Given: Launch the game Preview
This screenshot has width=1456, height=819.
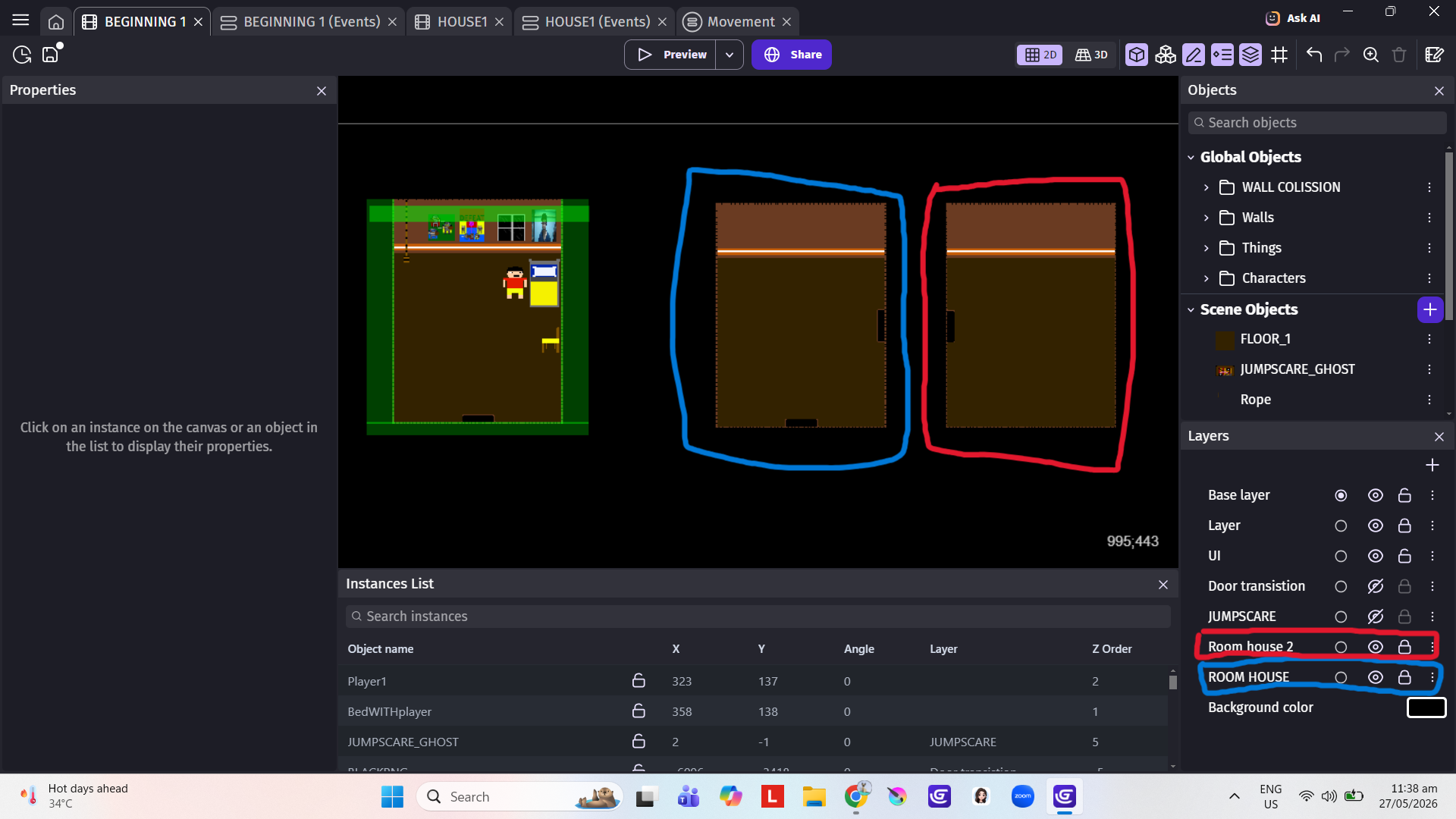Looking at the screenshot, I should point(670,55).
